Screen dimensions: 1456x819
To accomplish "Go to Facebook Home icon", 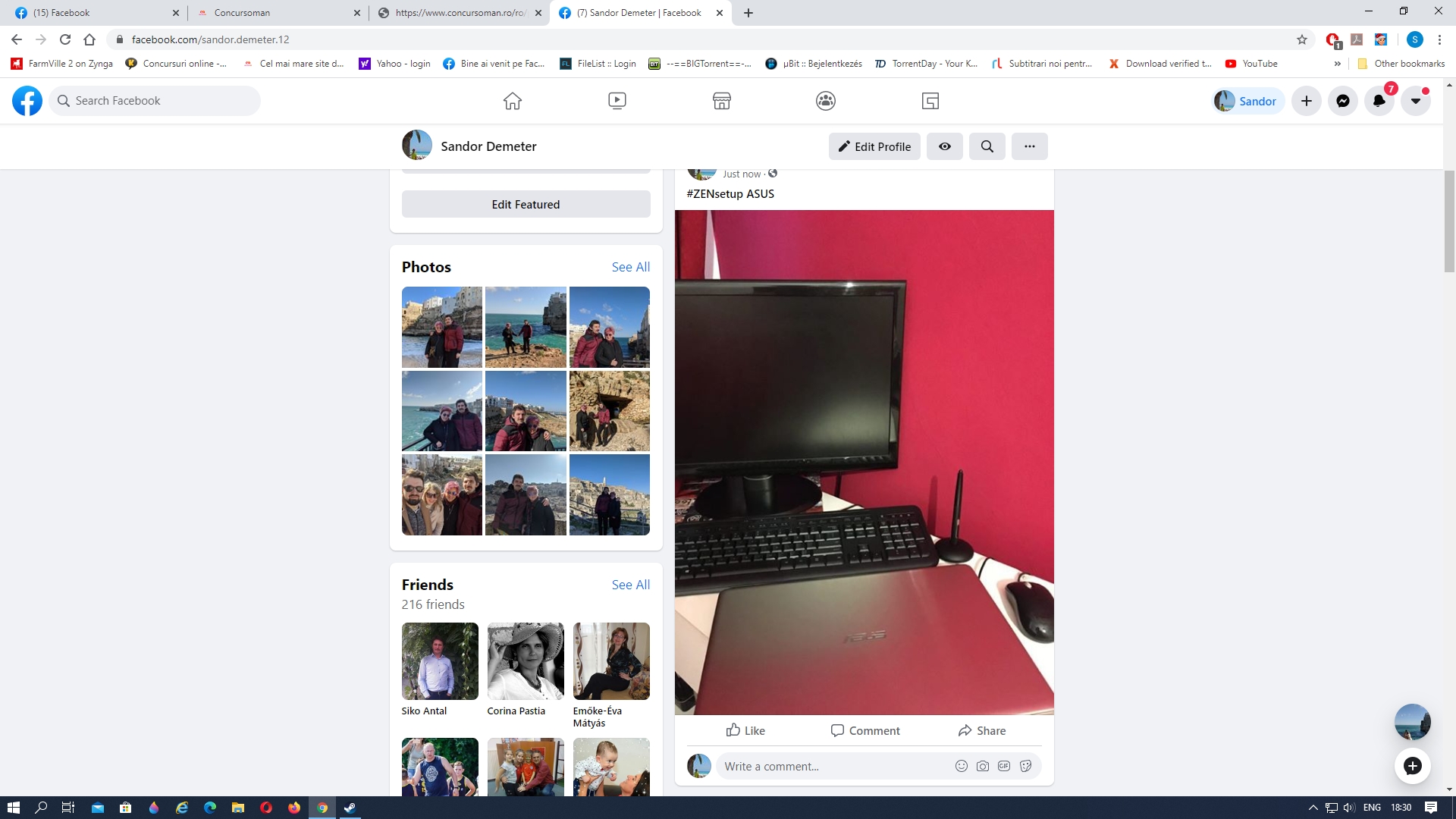I will [513, 101].
